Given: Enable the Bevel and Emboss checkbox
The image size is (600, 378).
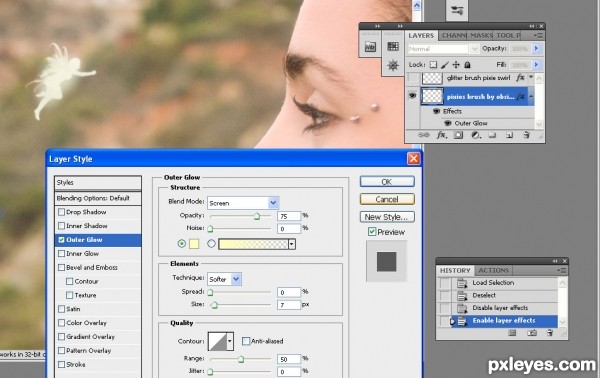Looking at the screenshot, I should 61,267.
